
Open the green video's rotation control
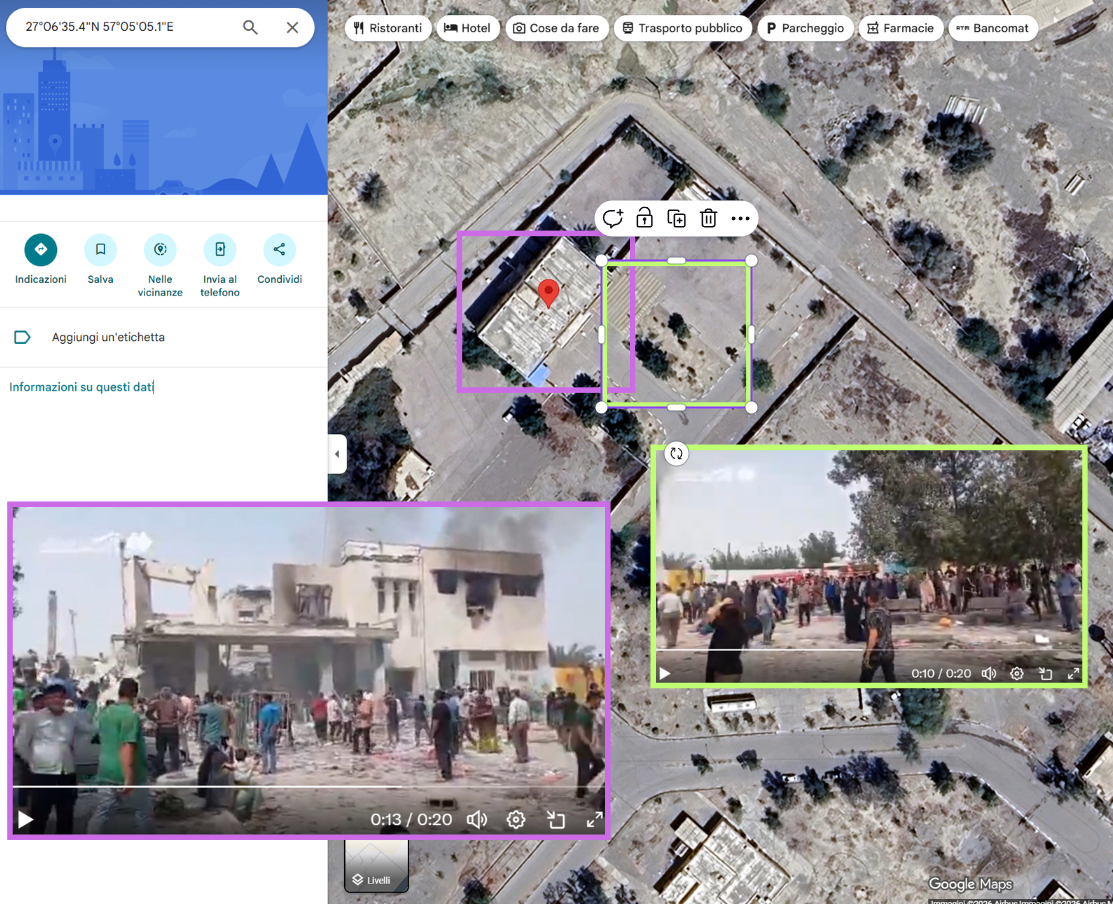676,453
